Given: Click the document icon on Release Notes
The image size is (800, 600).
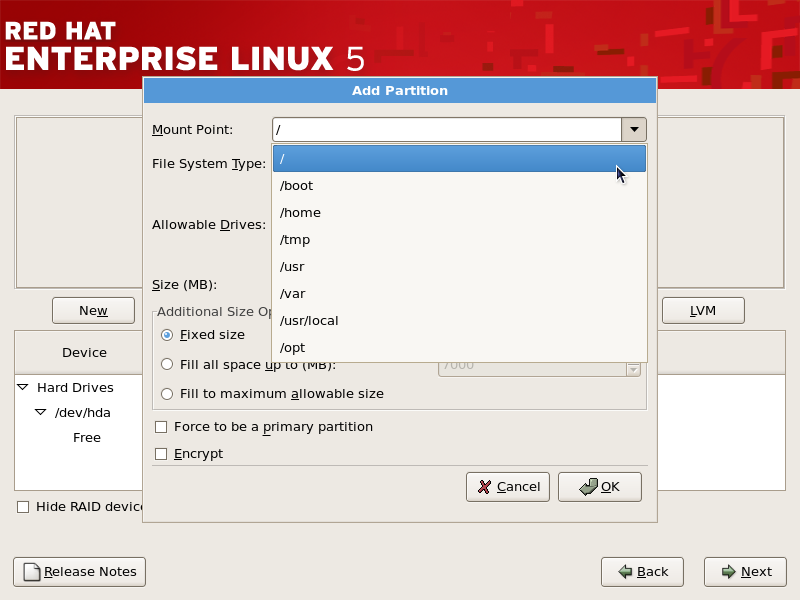Looking at the screenshot, I should click(x=32, y=572).
